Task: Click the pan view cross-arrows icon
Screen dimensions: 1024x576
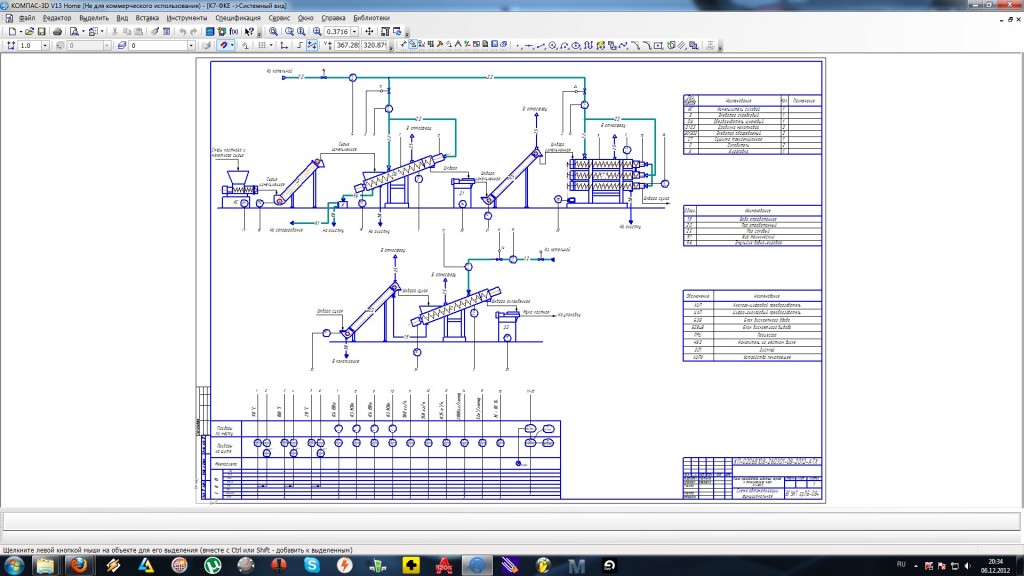Action: click(x=369, y=31)
